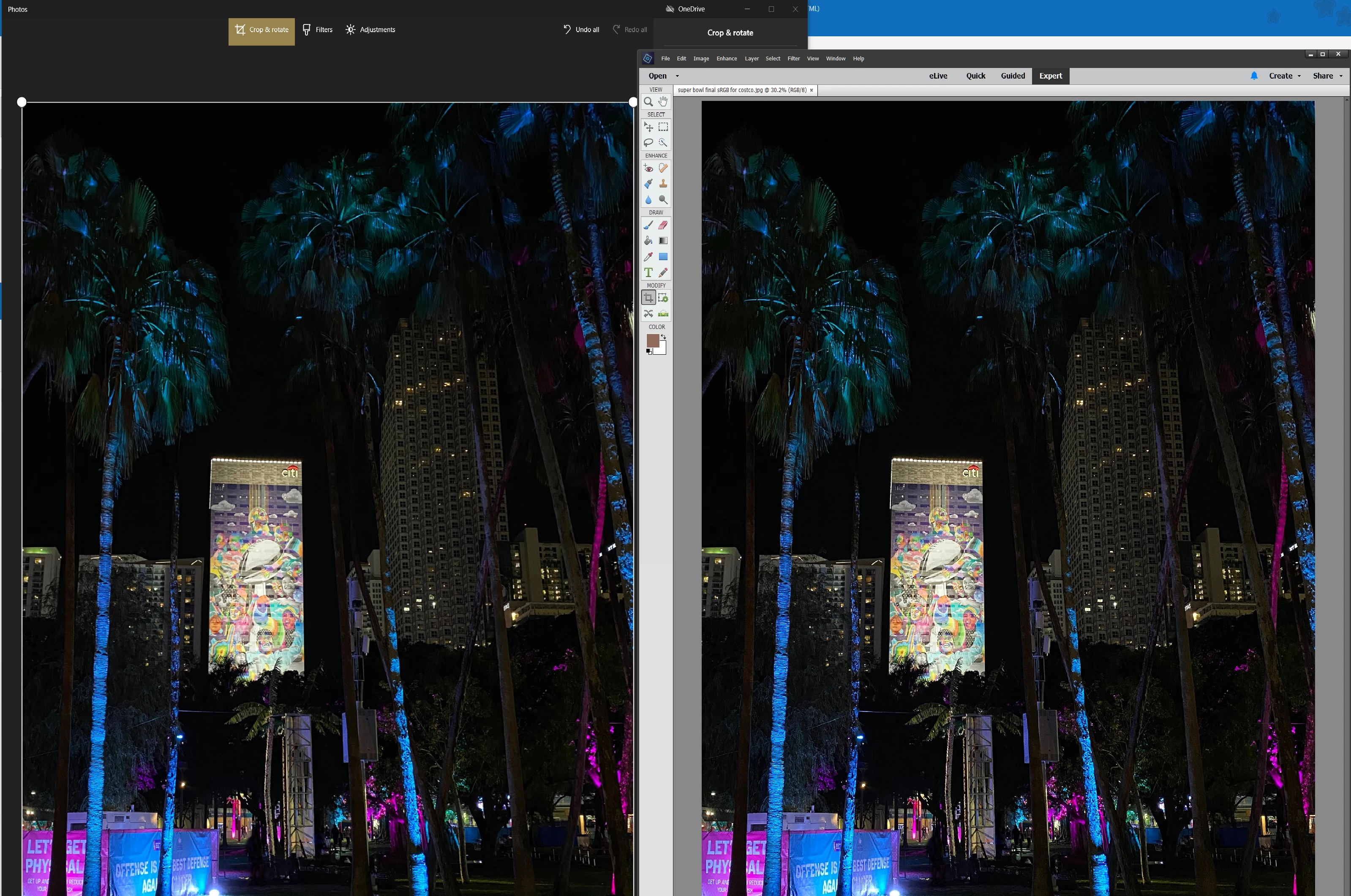The image size is (1351, 896).
Task: Activate the Paint Bucket tool
Action: [648, 241]
